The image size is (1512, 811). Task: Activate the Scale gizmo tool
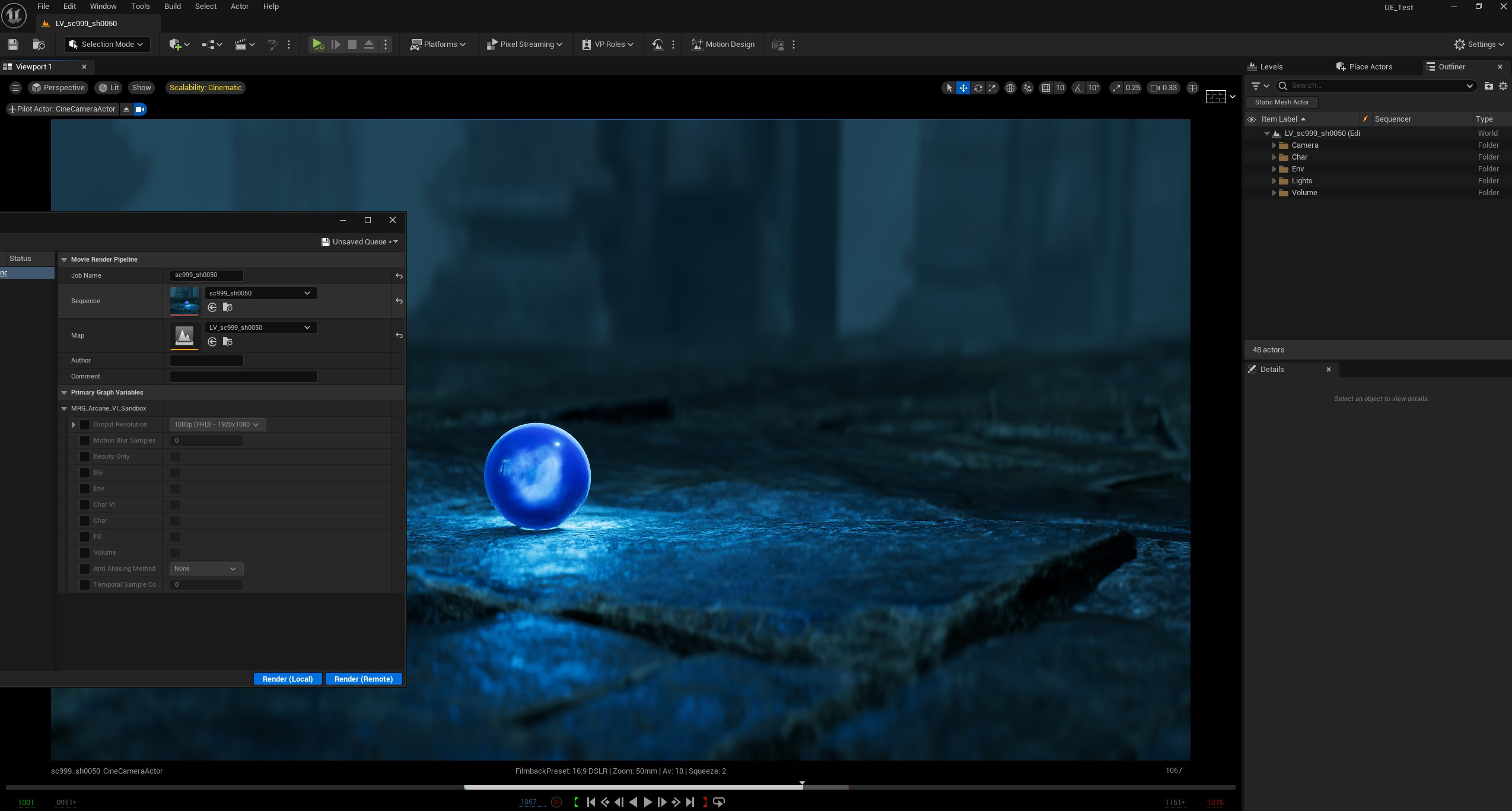click(992, 88)
